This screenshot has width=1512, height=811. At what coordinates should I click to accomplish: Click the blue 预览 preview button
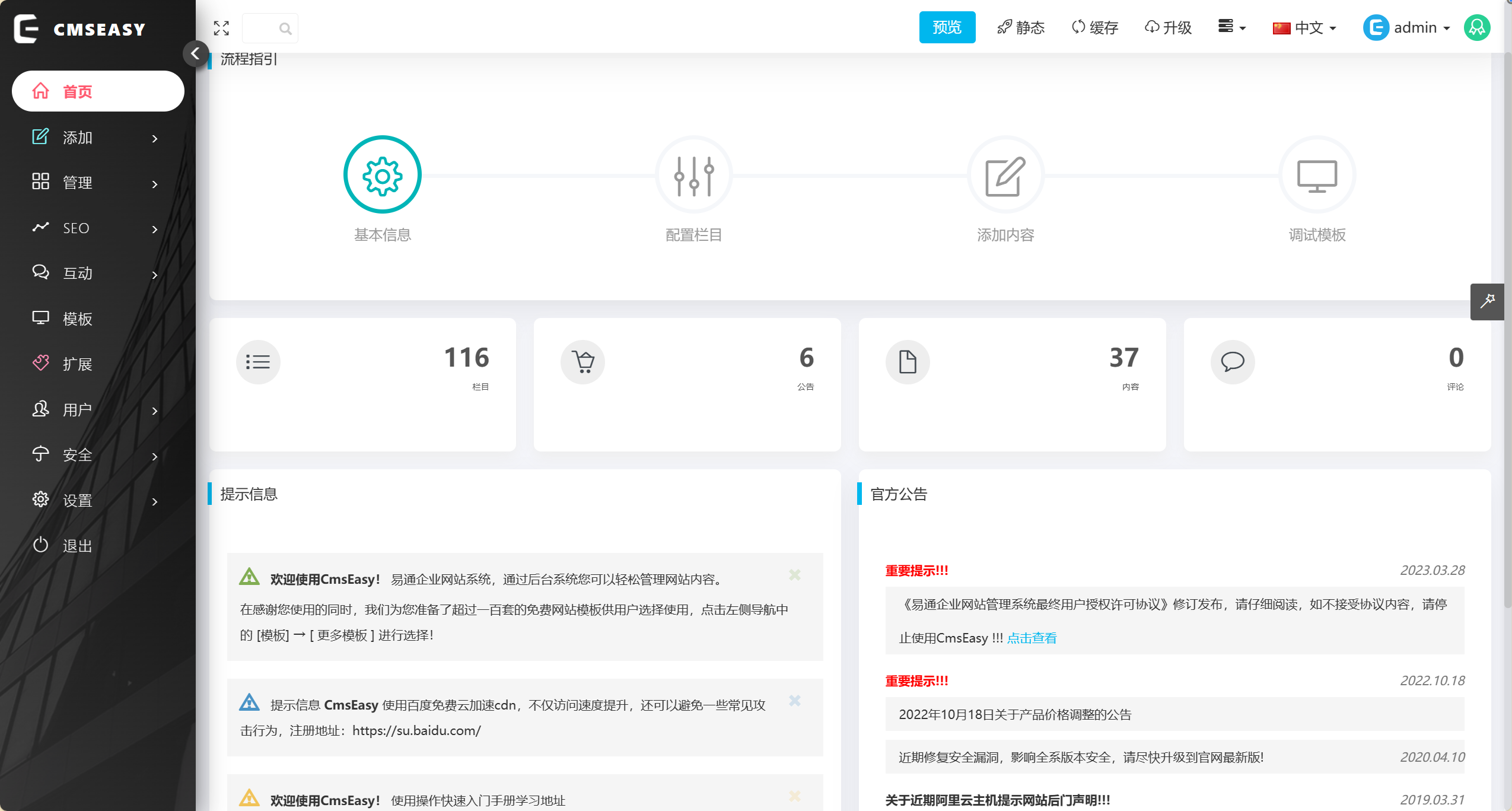[947, 27]
